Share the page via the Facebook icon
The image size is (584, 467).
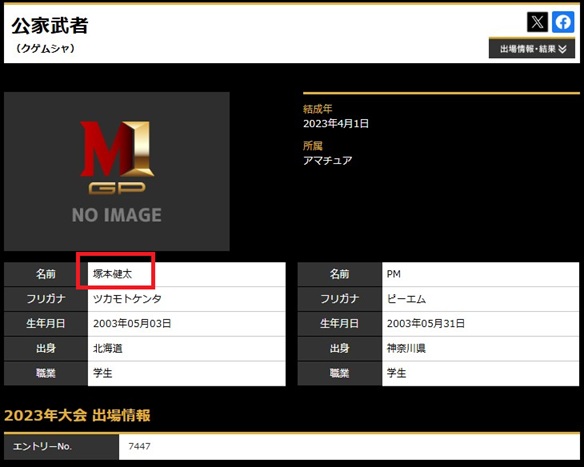click(x=563, y=22)
